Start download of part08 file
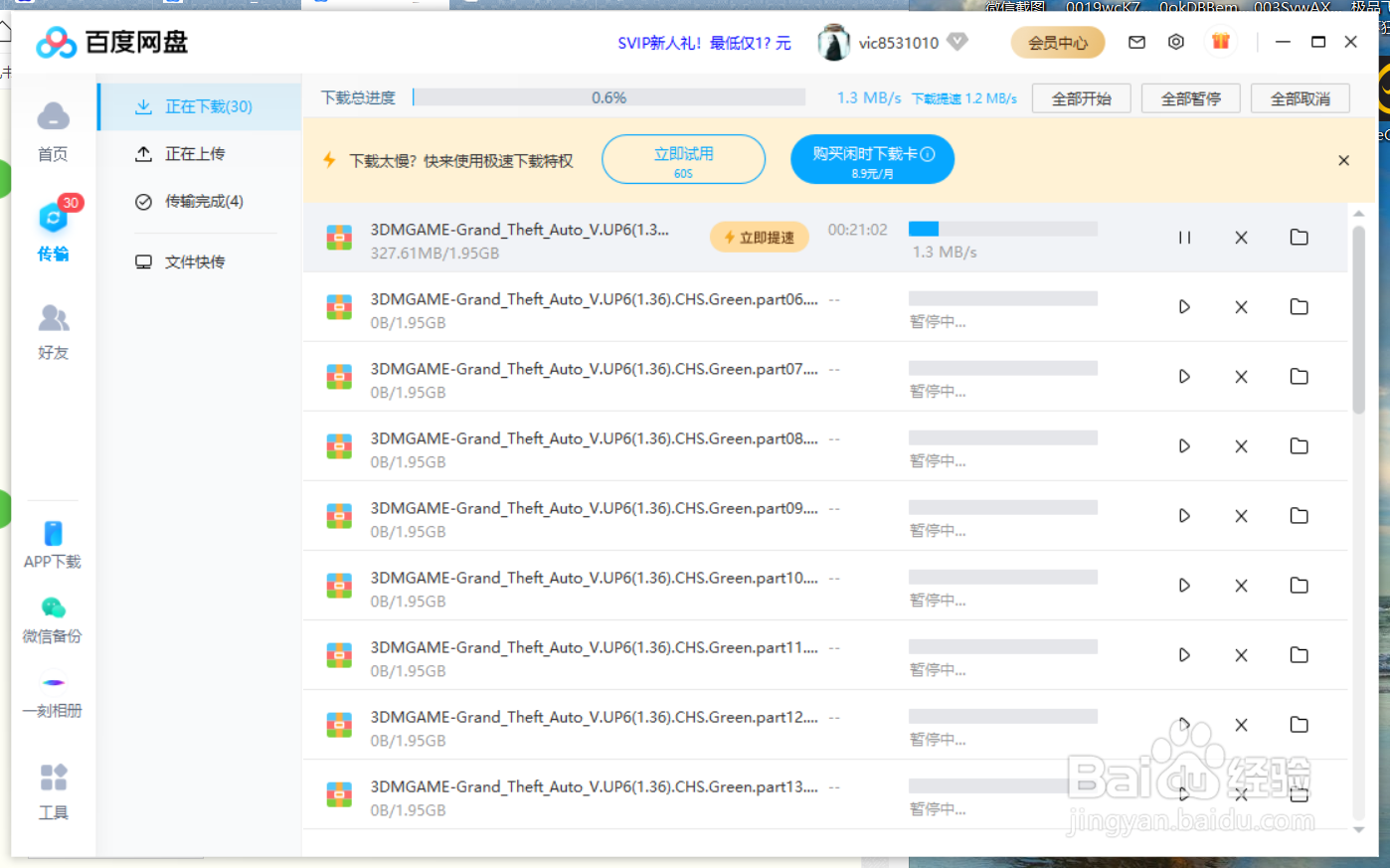This screenshot has width=1390, height=868. 1184,446
